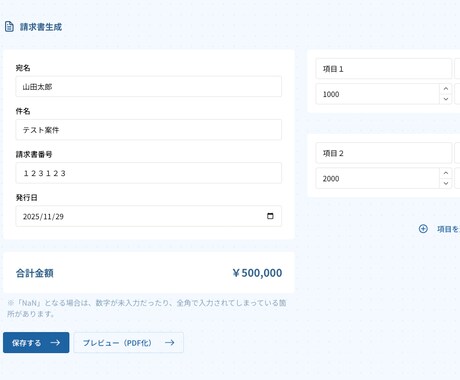
Task: Click the 合計金額 label
Action: (35, 273)
